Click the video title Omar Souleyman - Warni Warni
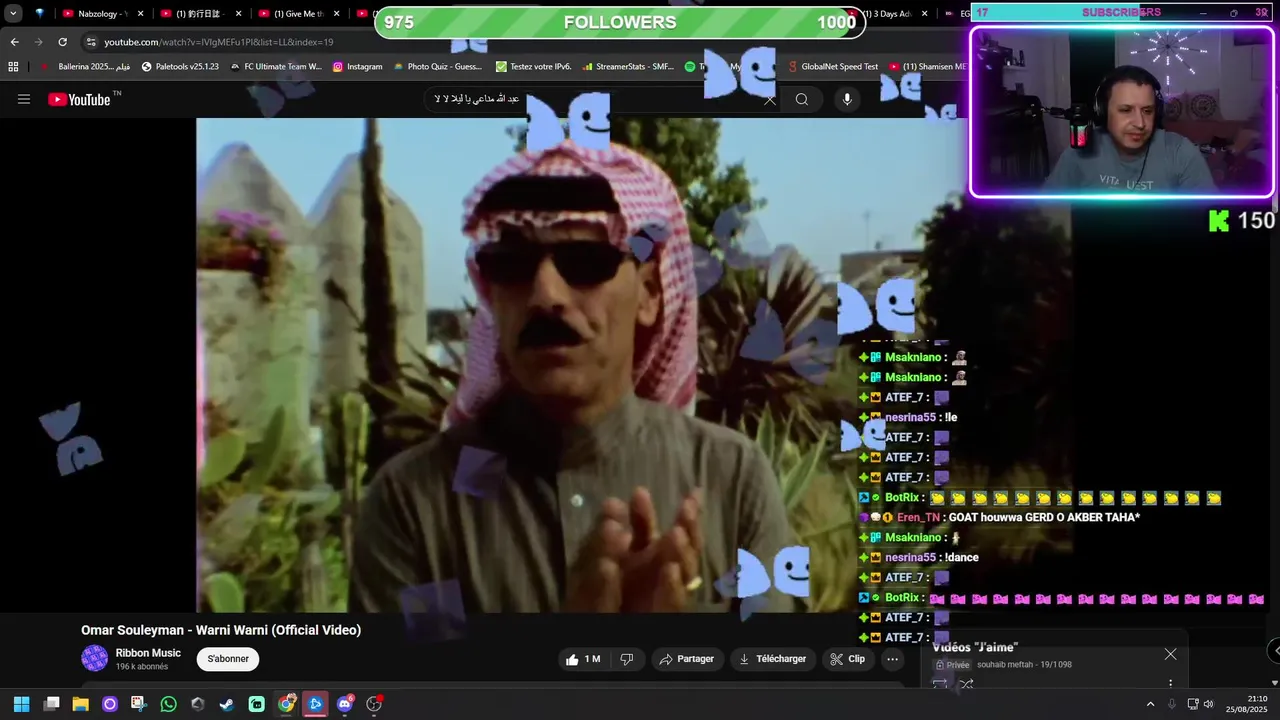Viewport: 1280px width, 720px height. point(221,630)
